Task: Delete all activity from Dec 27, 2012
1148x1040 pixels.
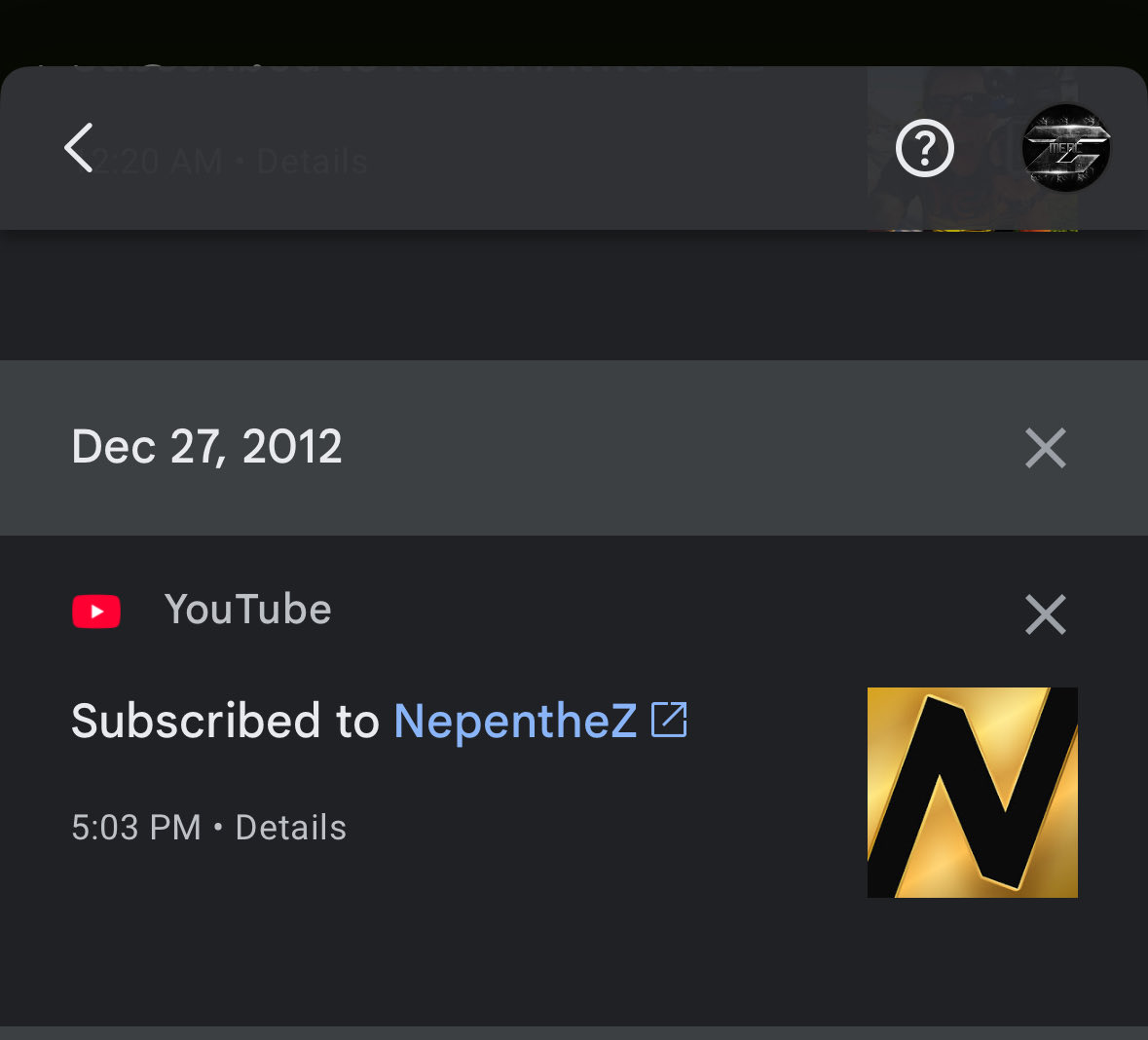Action: coord(1046,448)
